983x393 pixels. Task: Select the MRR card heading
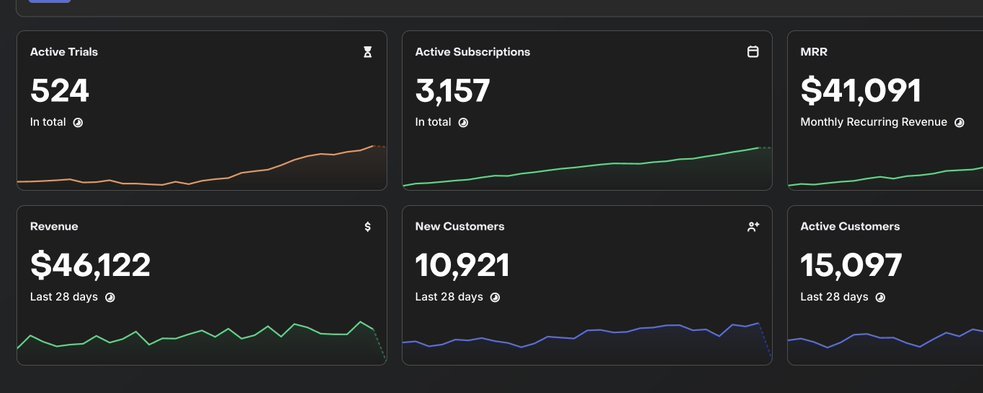pyautogui.click(x=814, y=52)
